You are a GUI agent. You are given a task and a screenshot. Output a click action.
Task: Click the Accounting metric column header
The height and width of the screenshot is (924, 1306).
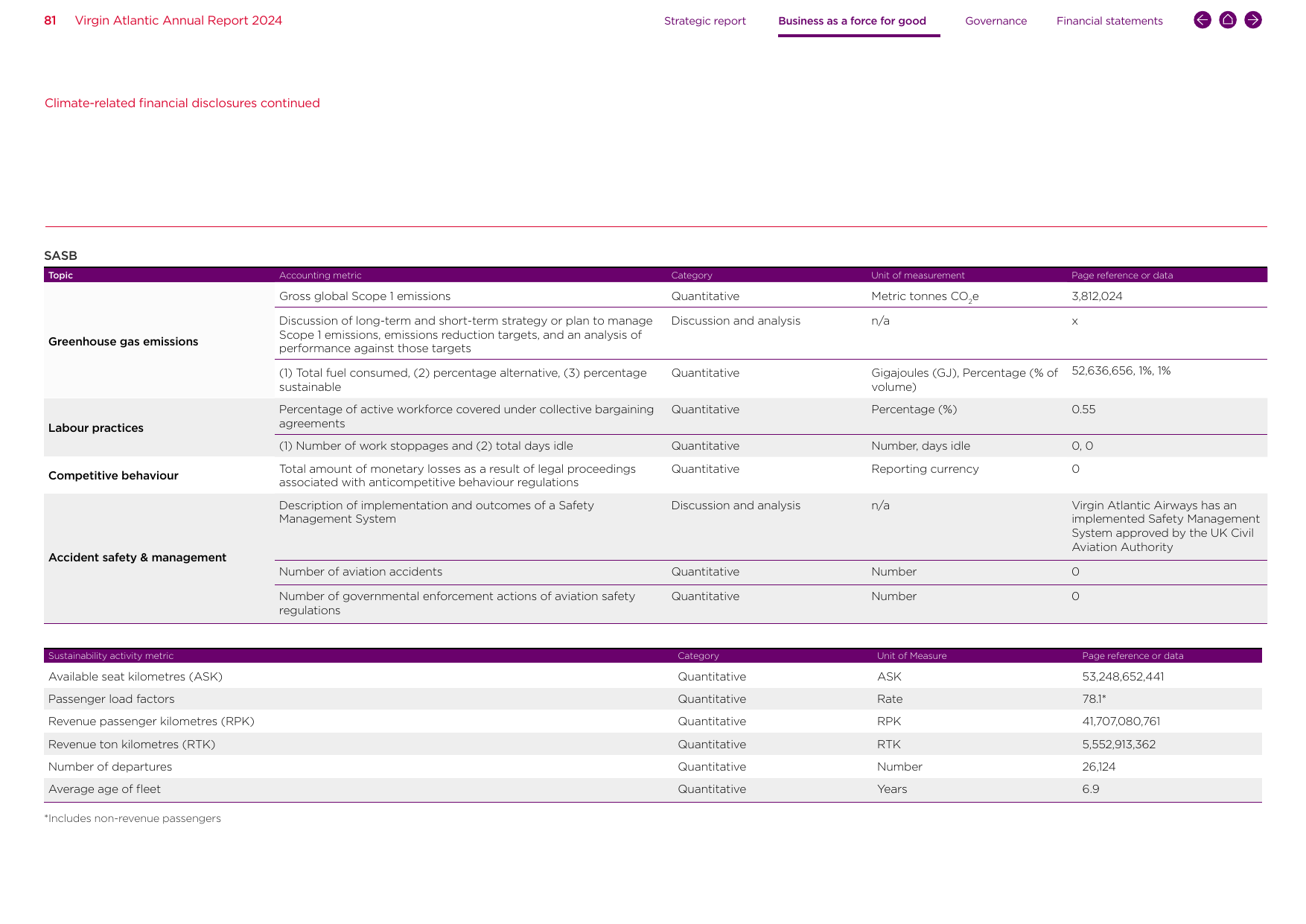pyautogui.click(x=320, y=275)
